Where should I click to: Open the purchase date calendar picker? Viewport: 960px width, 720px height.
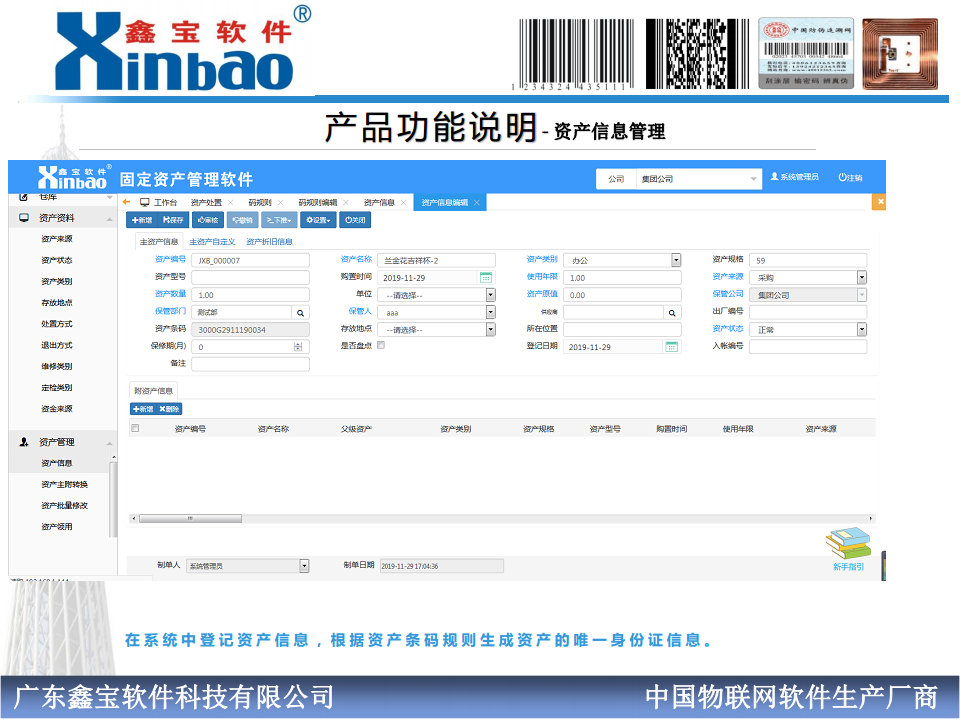click(x=486, y=277)
